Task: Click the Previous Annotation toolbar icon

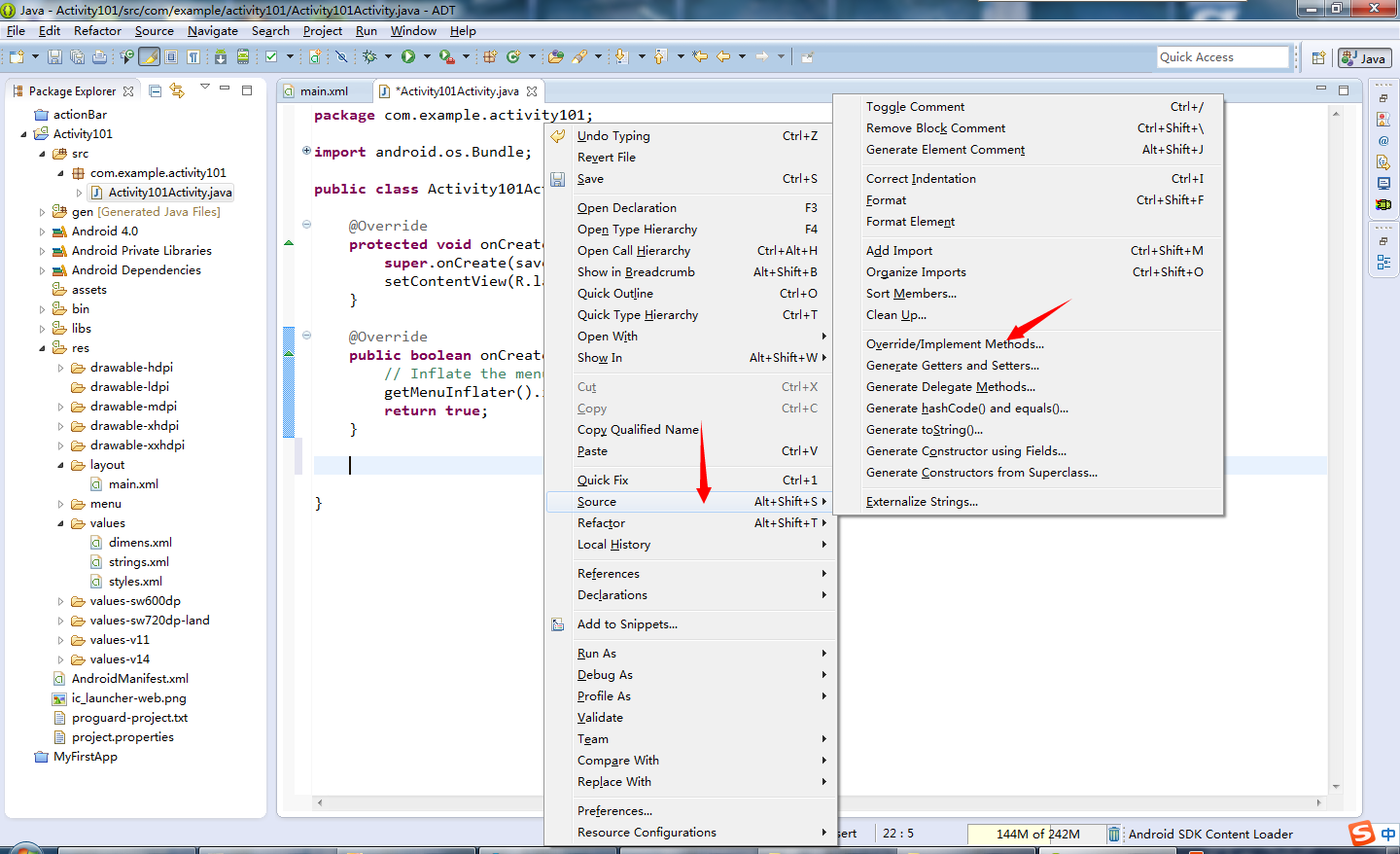Action: pyautogui.click(x=661, y=57)
